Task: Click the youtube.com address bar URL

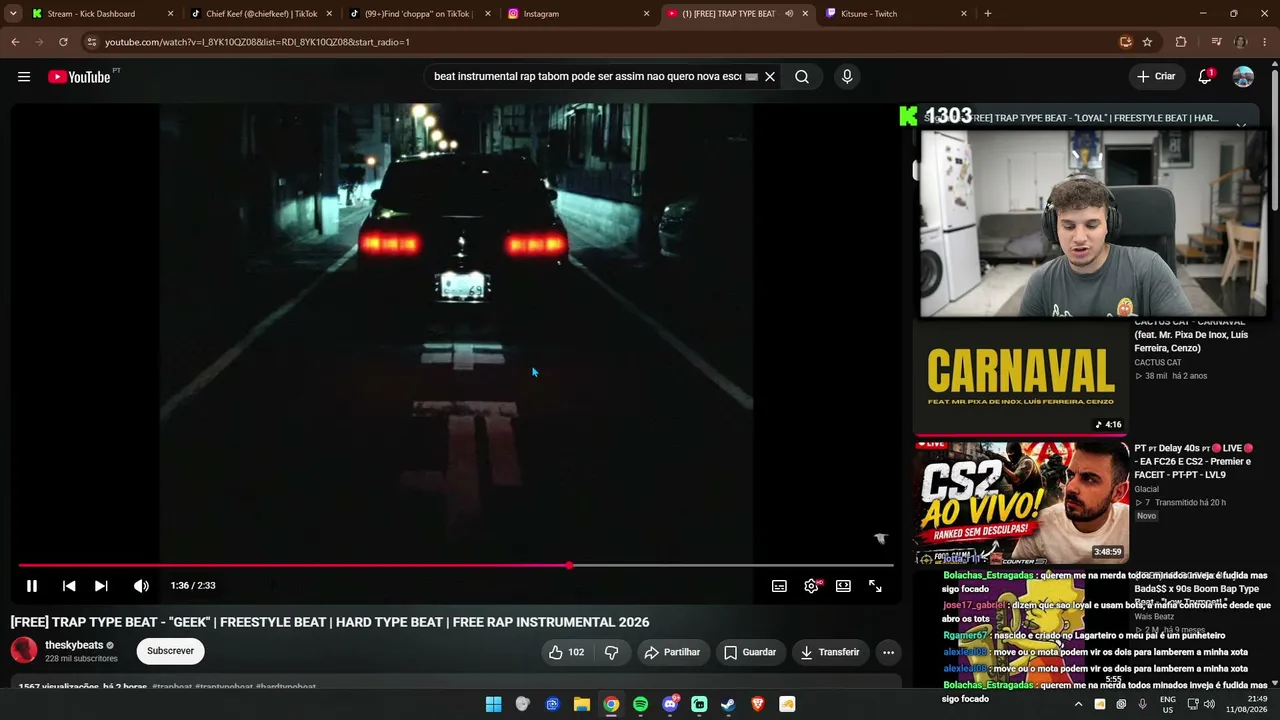Action: click(257, 42)
